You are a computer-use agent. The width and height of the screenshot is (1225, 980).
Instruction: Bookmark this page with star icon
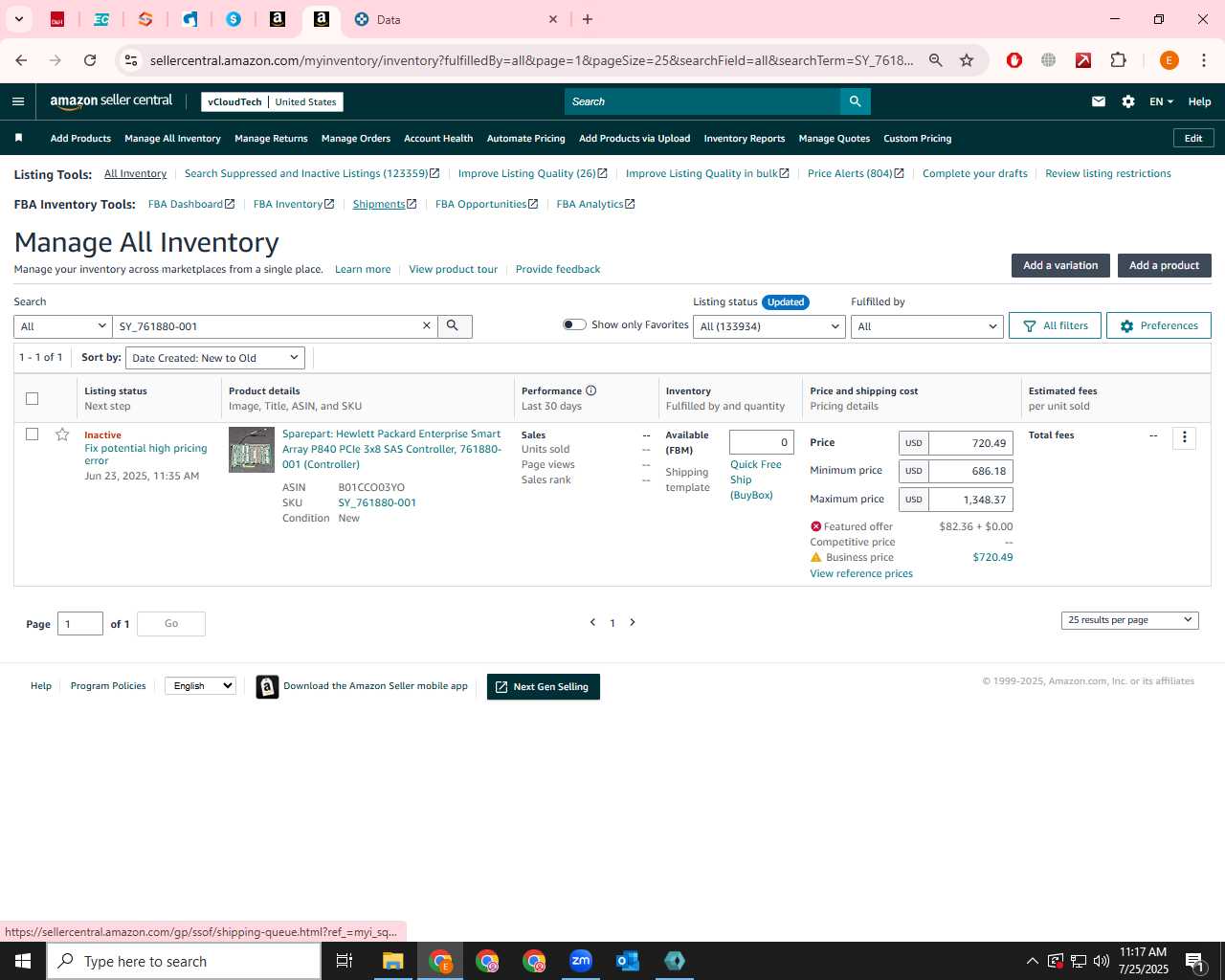967,60
